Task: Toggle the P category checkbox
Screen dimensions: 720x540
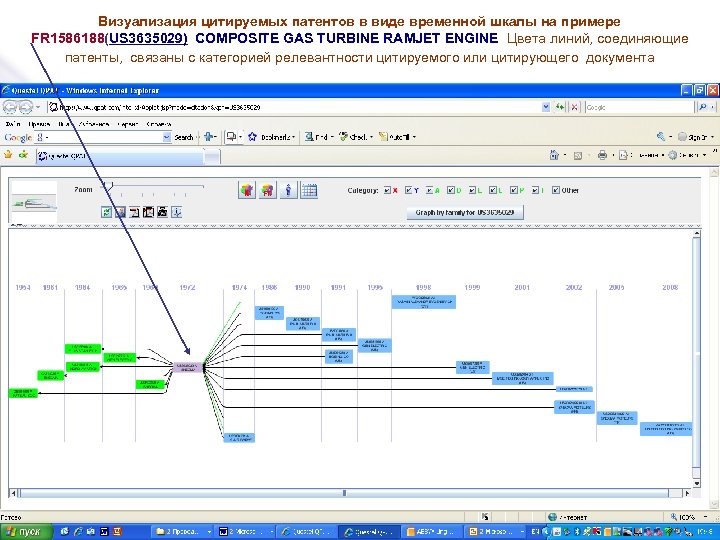Action: (x=514, y=190)
